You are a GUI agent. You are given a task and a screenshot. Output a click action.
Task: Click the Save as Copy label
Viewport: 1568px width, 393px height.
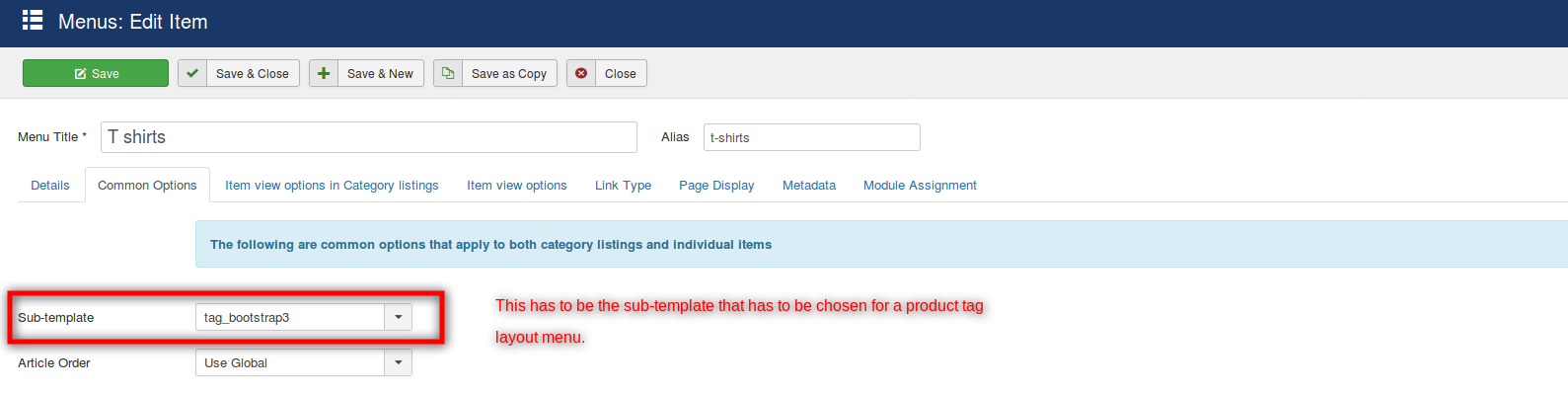click(509, 74)
